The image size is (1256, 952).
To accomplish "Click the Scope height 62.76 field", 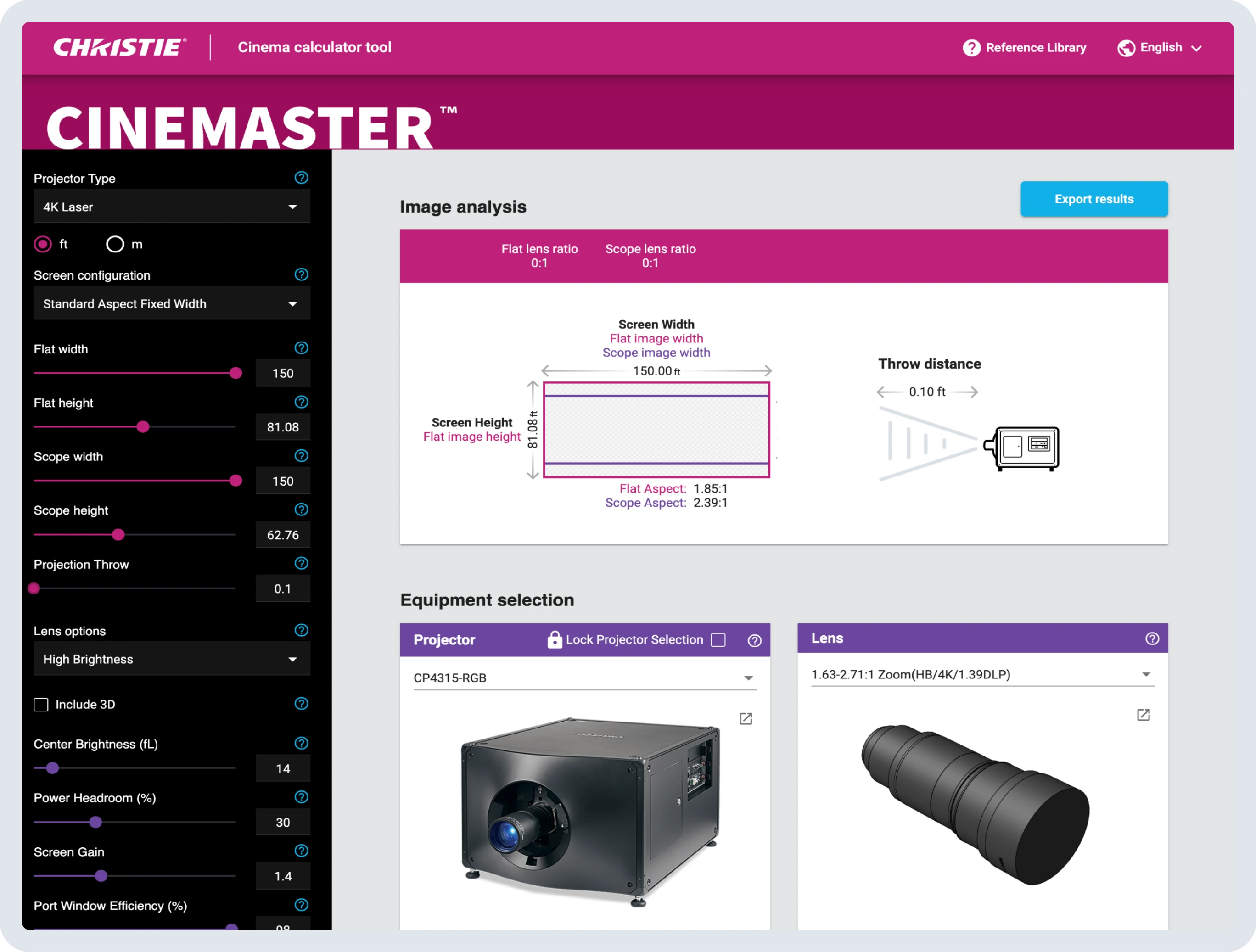I will tap(283, 535).
